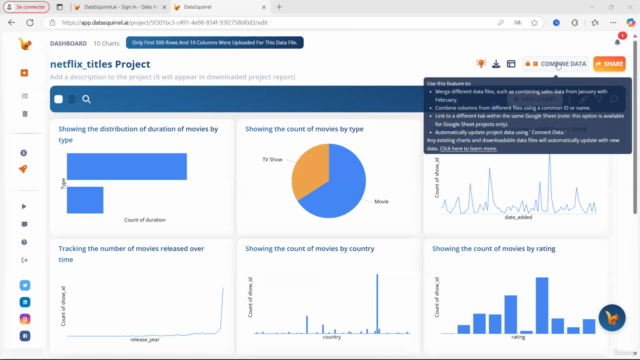This screenshot has width=640, height=360.
Task: Open the chat bubble icon in sidebar
Action: [24, 224]
